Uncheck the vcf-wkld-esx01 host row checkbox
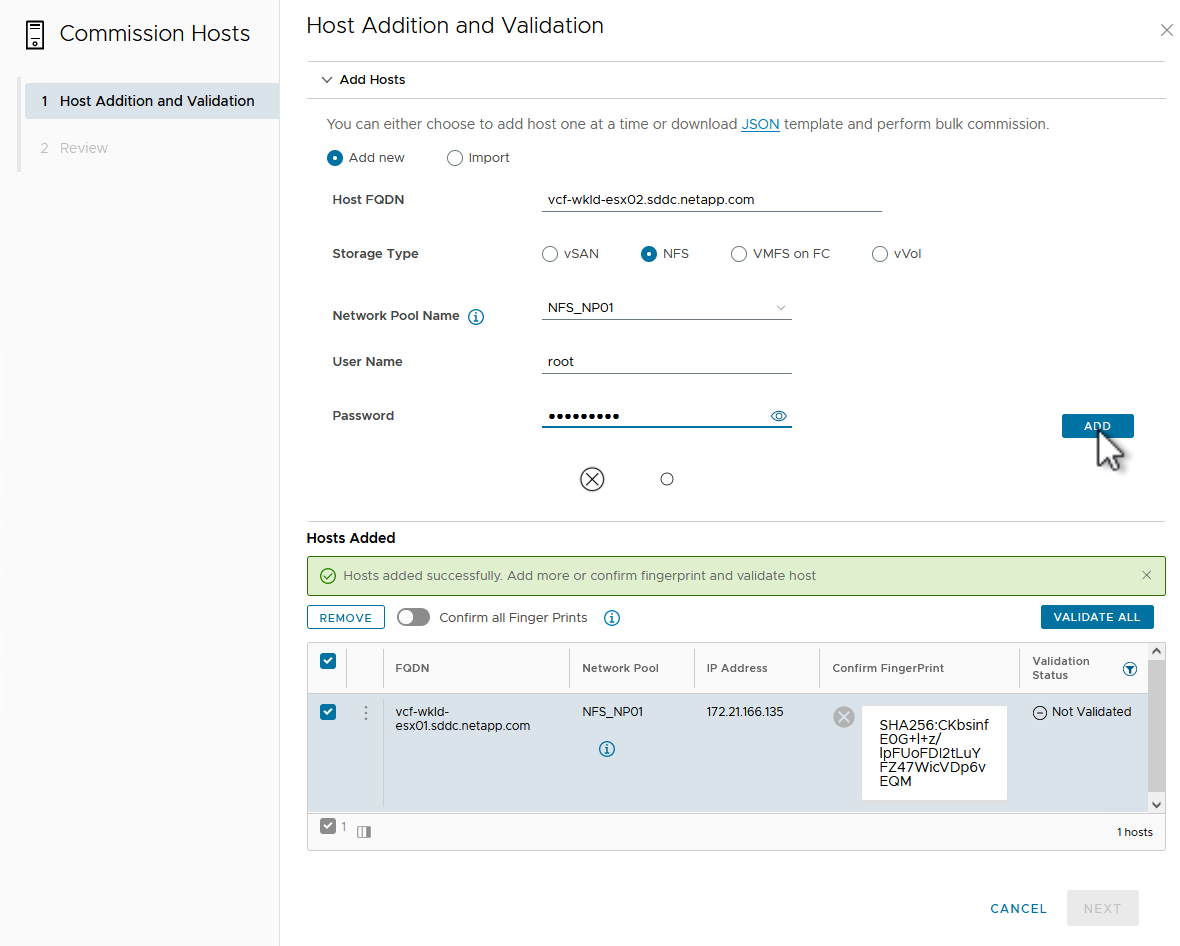The height and width of the screenshot is (946, 1180). (x=328, y=712)
